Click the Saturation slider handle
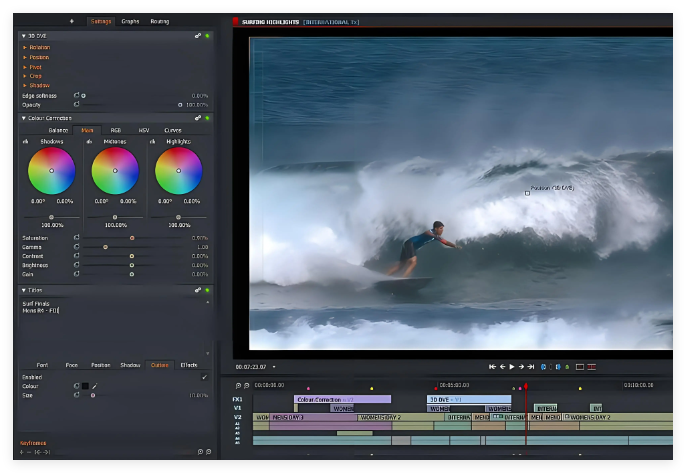 132,238
